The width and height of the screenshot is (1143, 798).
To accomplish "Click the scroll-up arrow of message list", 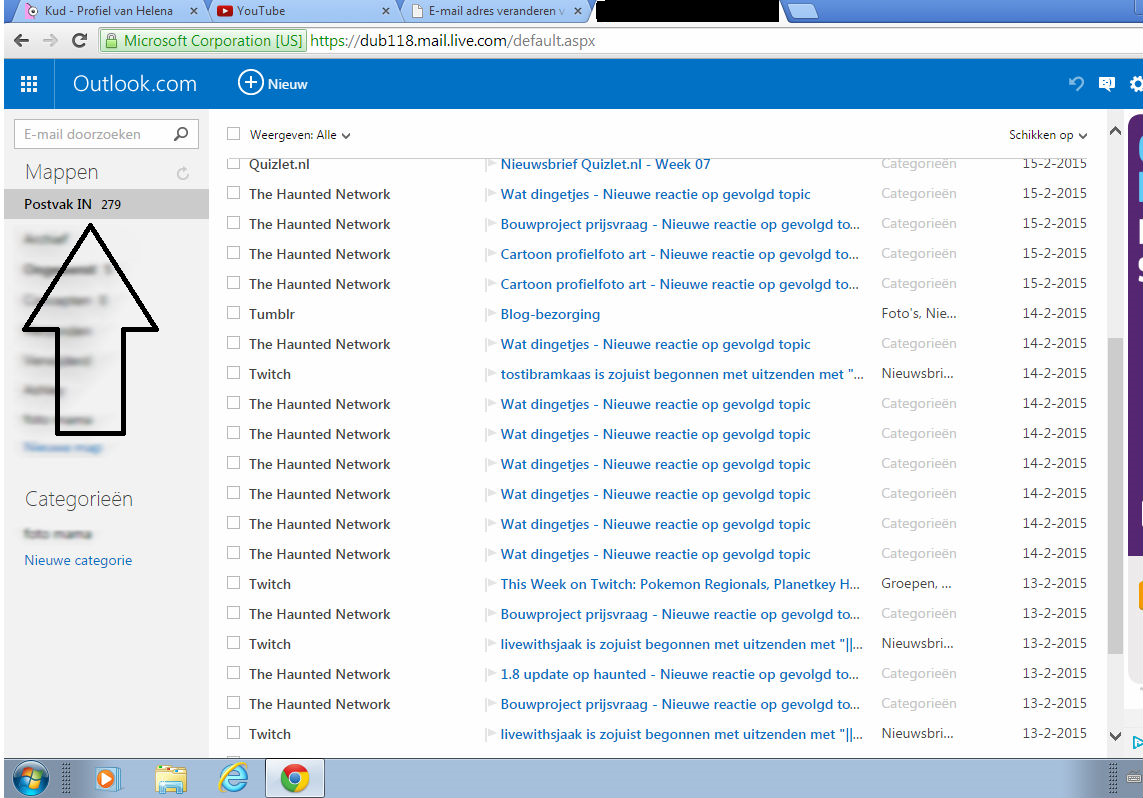I will 1115,131.
